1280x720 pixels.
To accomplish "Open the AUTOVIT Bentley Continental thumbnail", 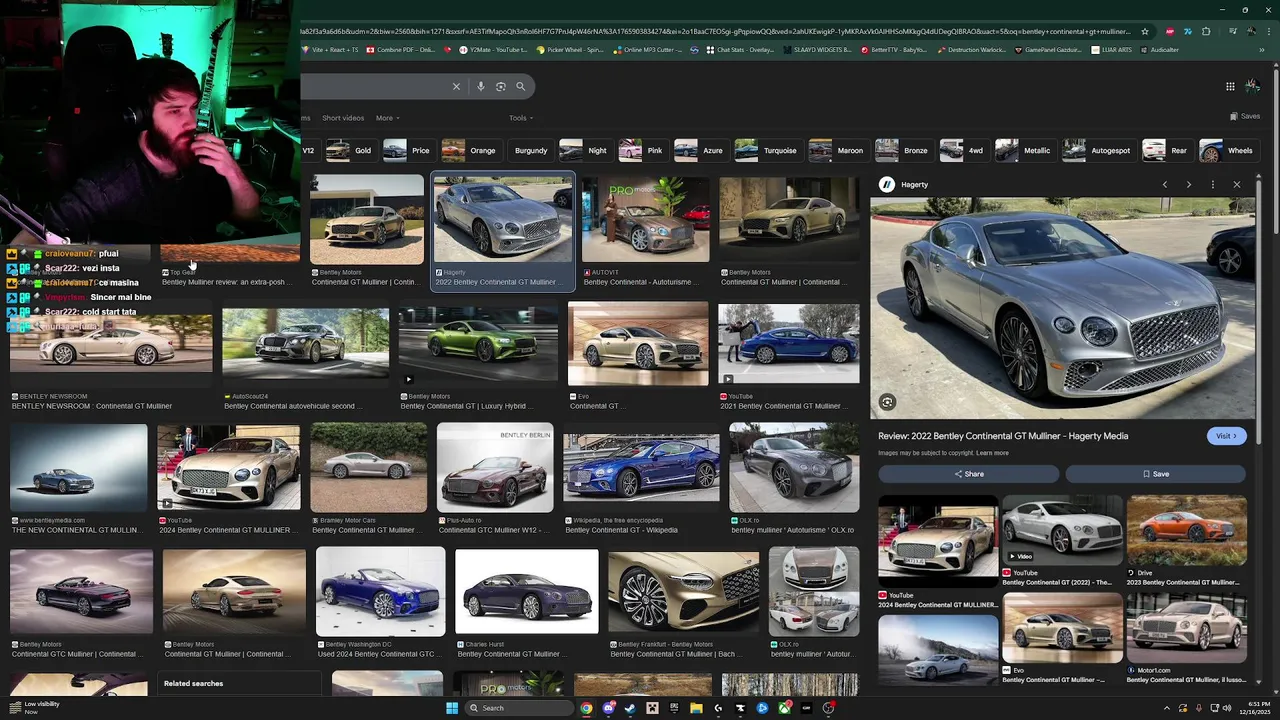I will 646,219.
